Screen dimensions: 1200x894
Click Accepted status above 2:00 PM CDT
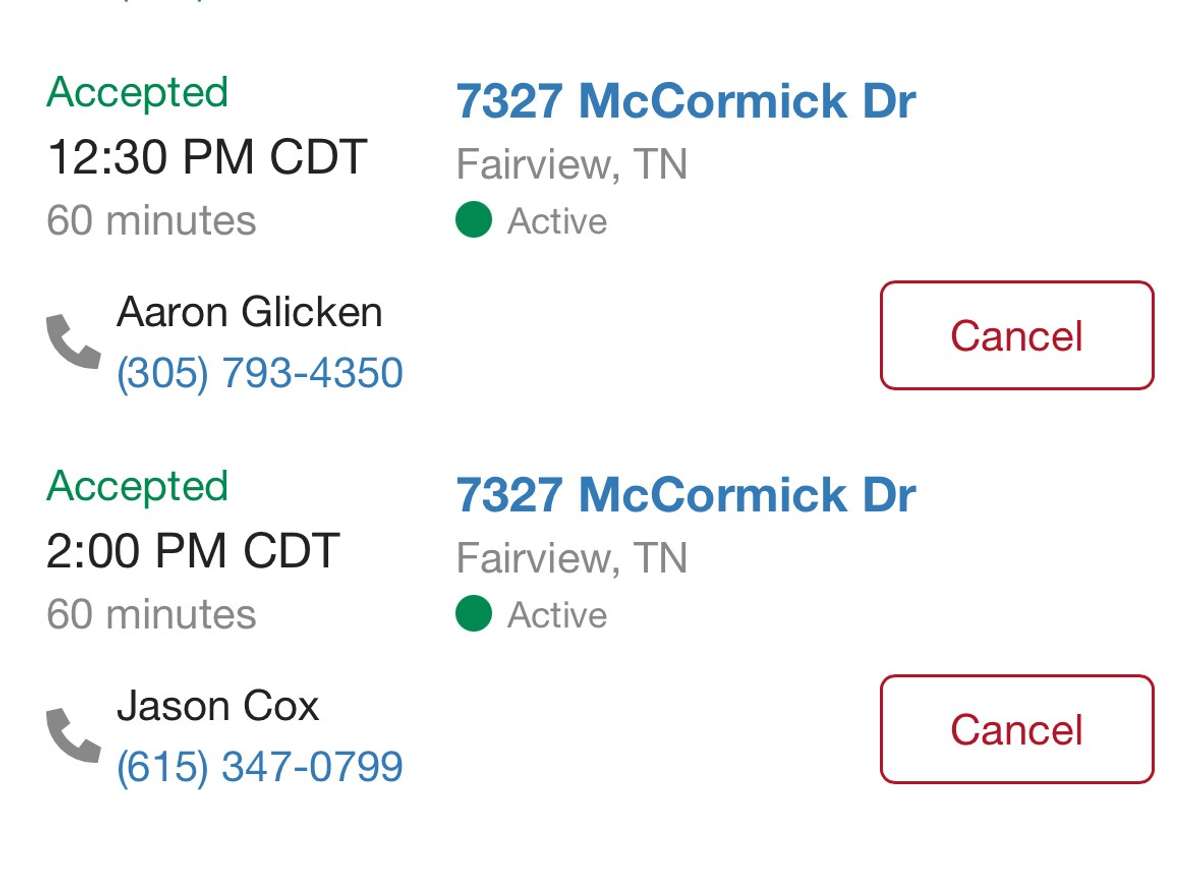pos(138,487)
